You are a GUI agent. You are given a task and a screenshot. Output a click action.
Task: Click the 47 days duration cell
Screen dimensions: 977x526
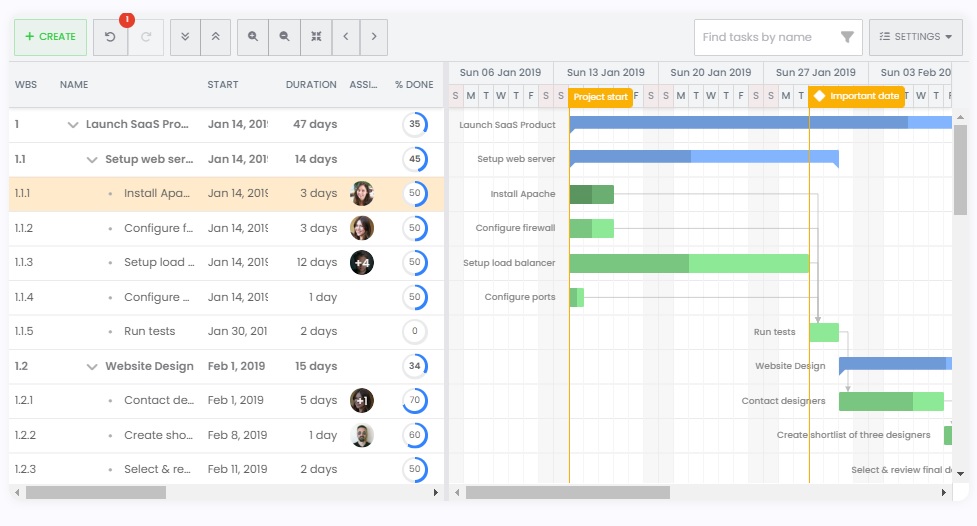(315, 125)
